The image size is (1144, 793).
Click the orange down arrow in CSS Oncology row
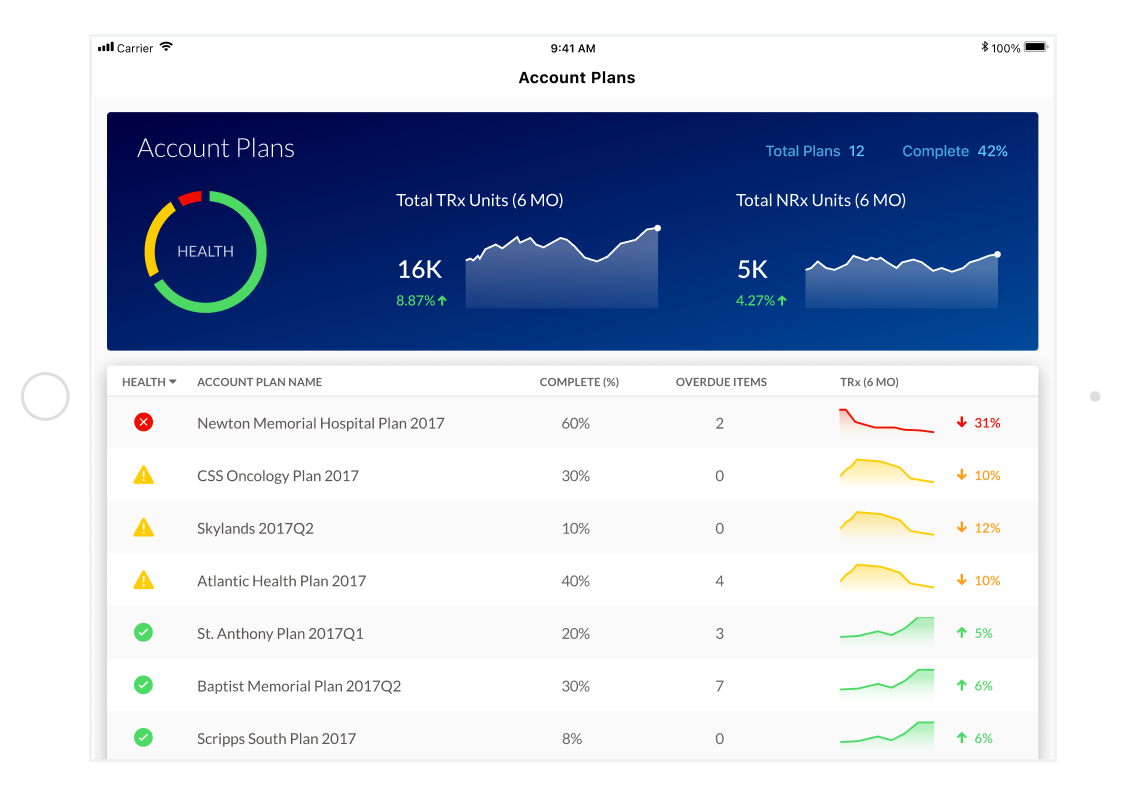(962, 475)
